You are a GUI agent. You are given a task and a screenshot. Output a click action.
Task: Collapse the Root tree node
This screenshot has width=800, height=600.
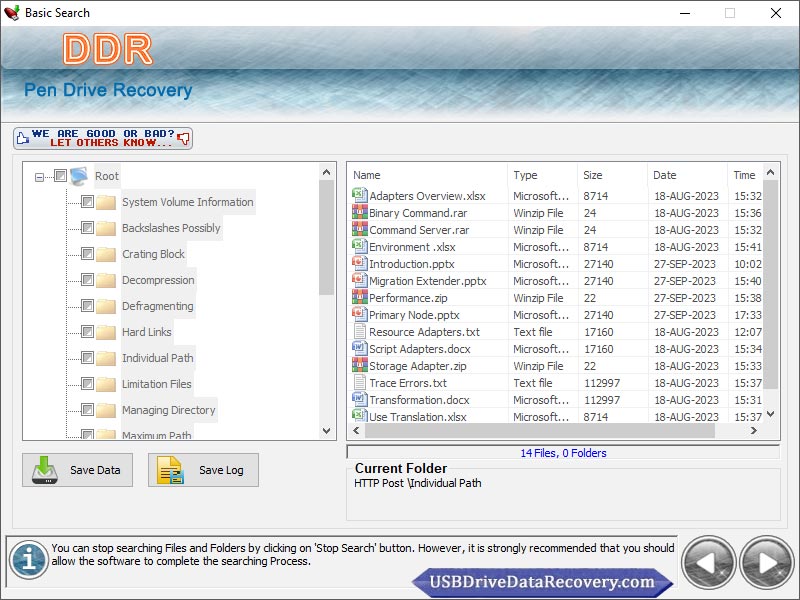40,177
